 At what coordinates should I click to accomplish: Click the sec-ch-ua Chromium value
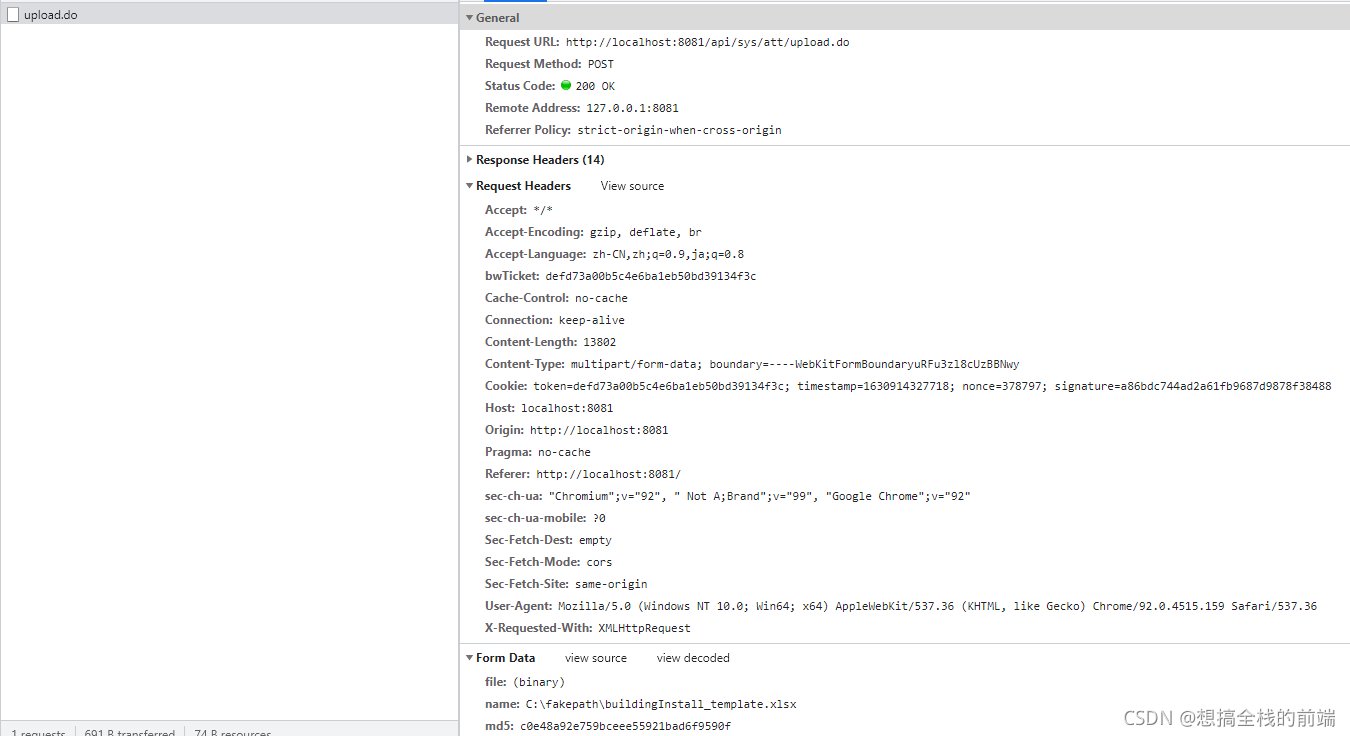point(759,496)
